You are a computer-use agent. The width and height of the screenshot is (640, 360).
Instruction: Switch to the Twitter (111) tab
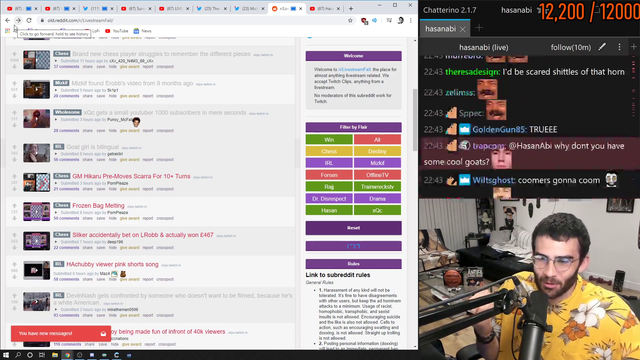[98, 8]
